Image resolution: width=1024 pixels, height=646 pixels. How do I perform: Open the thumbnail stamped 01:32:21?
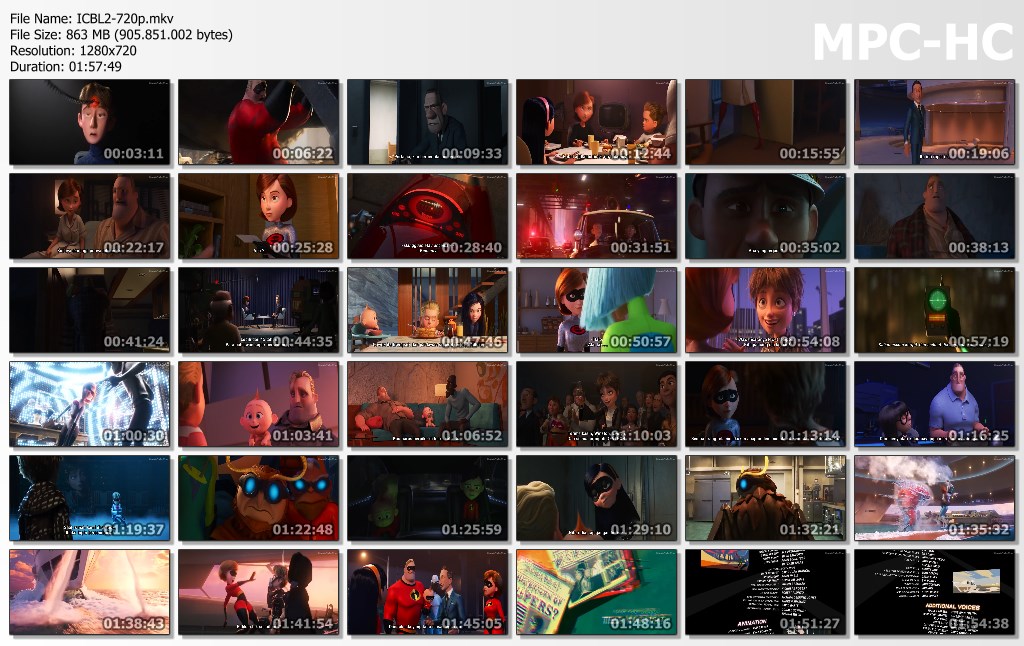click(765, 498)
